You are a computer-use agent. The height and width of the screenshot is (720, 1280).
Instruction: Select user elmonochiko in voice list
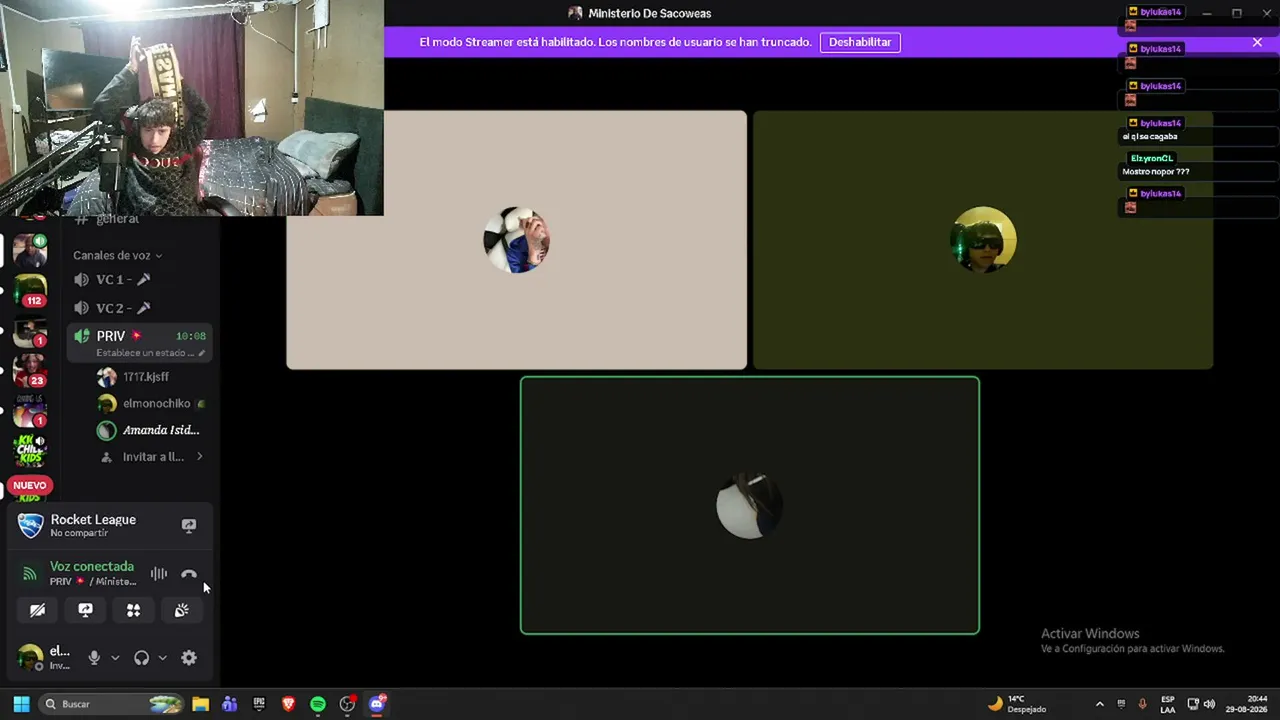pos(150,404)
